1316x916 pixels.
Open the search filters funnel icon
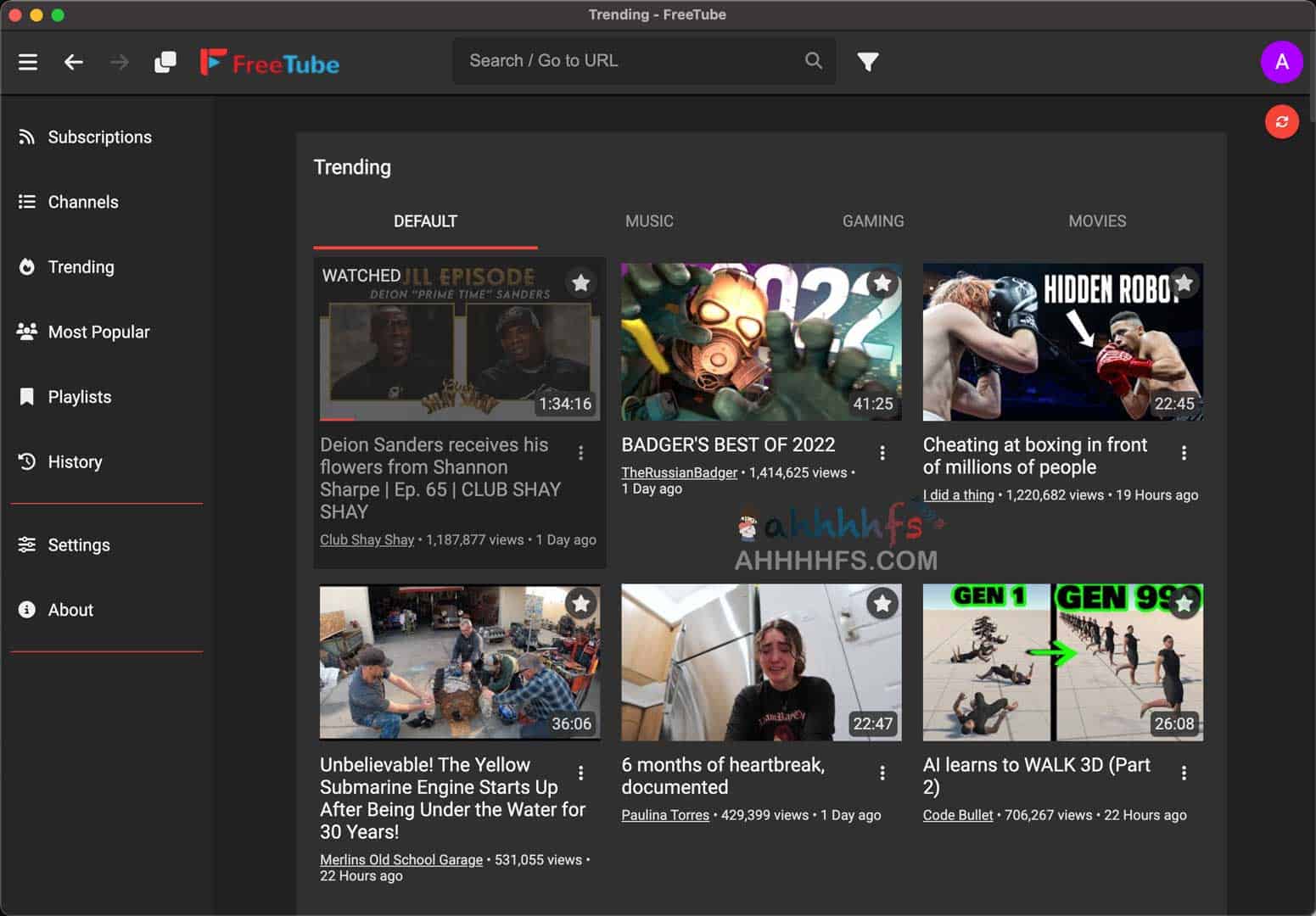(x=867, y=62)
